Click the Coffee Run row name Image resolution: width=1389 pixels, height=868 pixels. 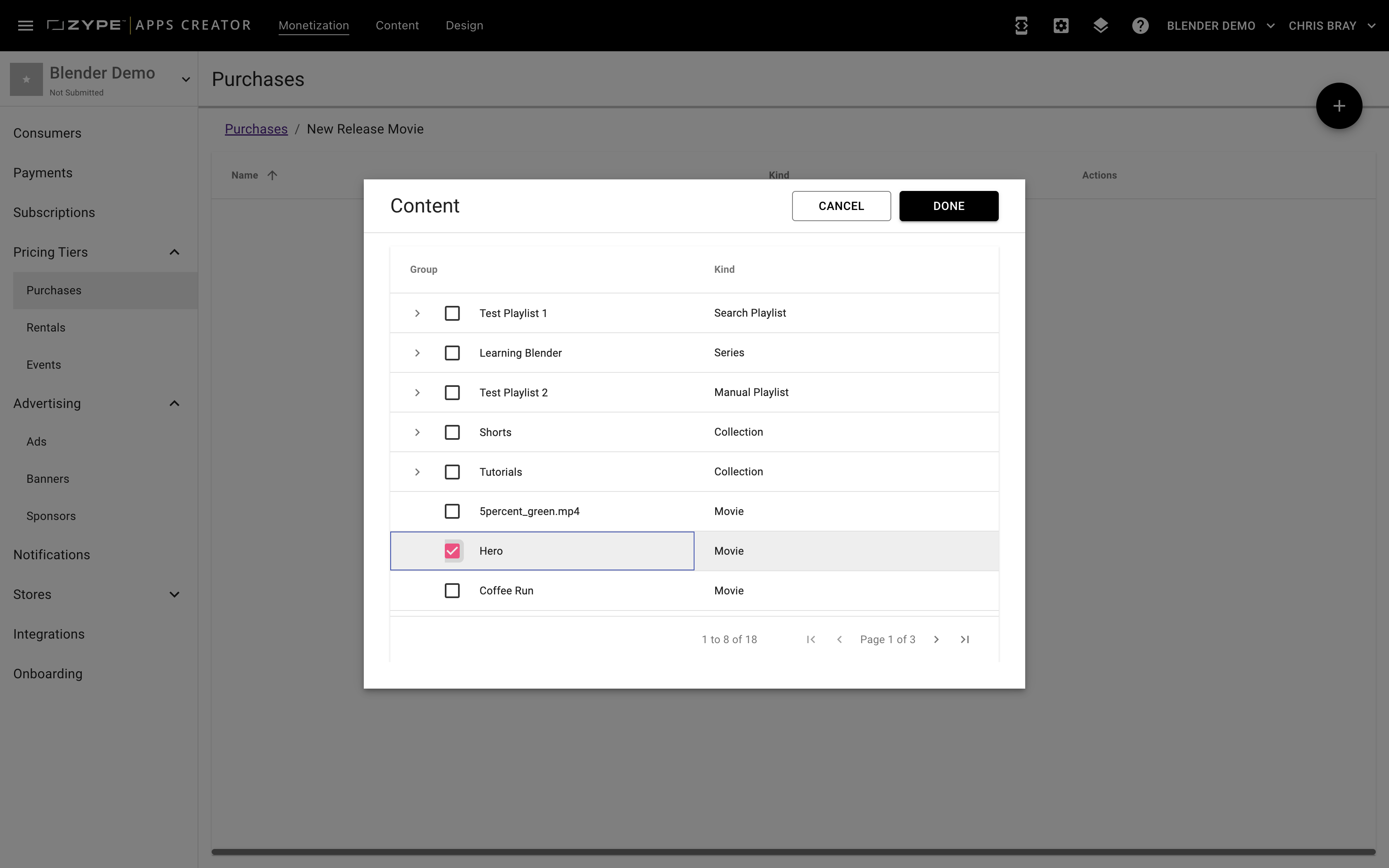point(506,590)
